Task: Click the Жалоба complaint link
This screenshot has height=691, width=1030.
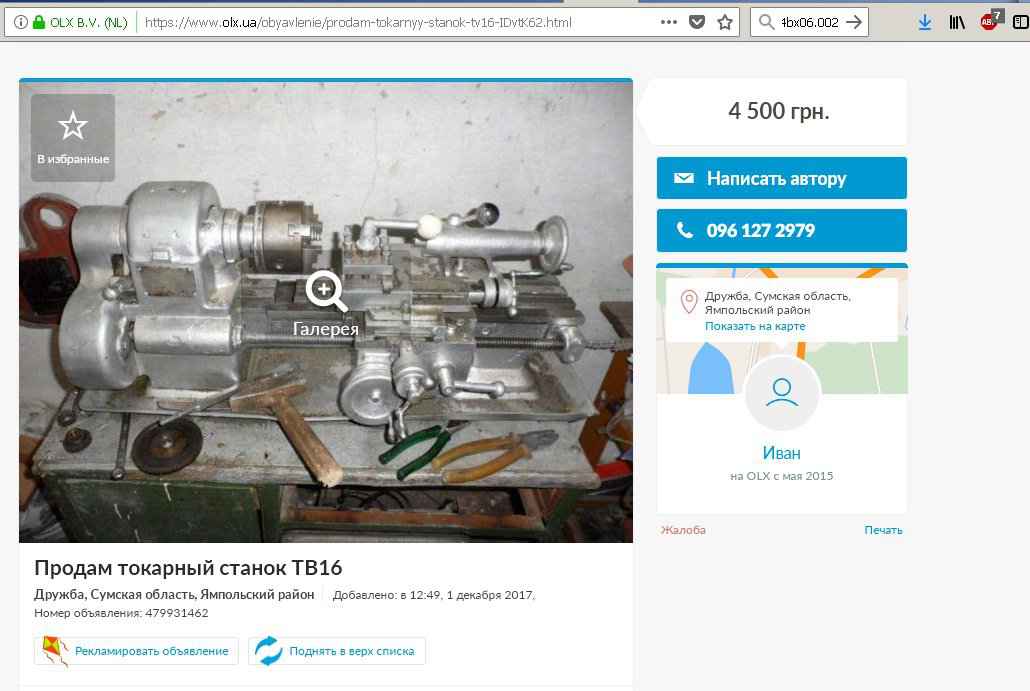Action: (x=683, y=530)
